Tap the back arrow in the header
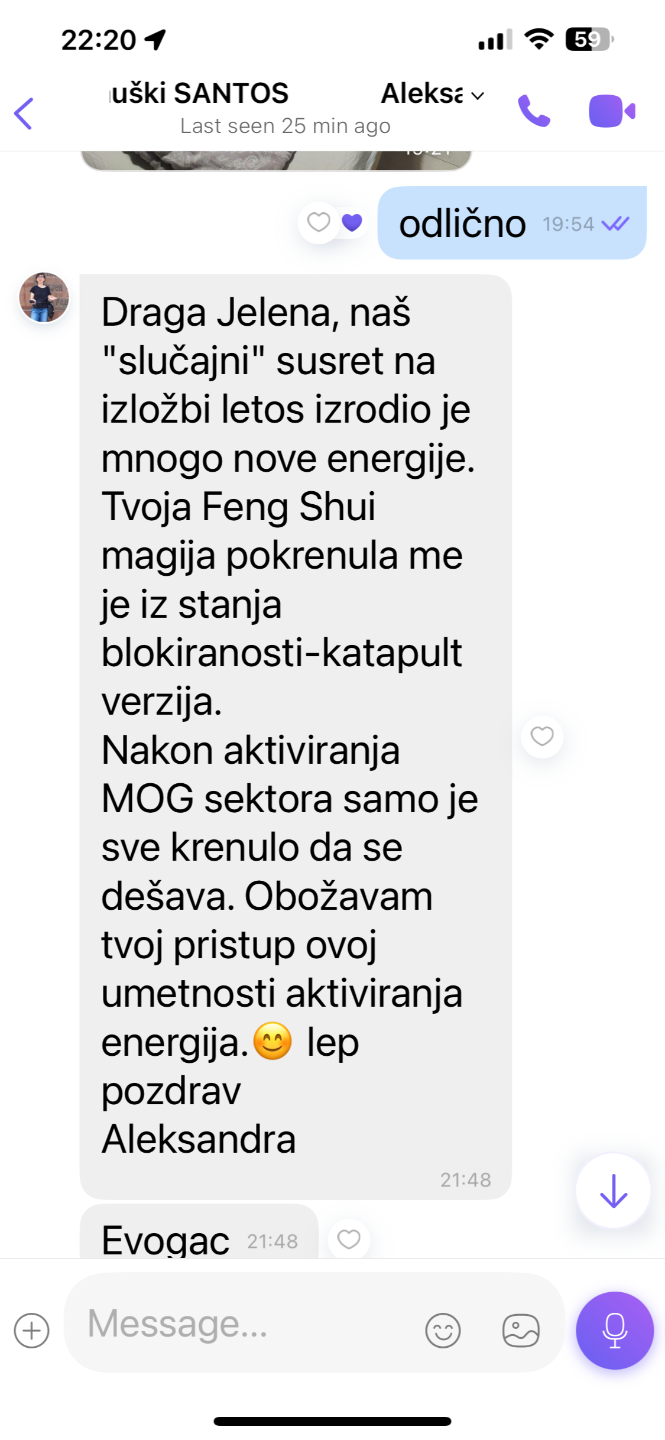The height and width of the screenshot is (1440, 665). 24,112
